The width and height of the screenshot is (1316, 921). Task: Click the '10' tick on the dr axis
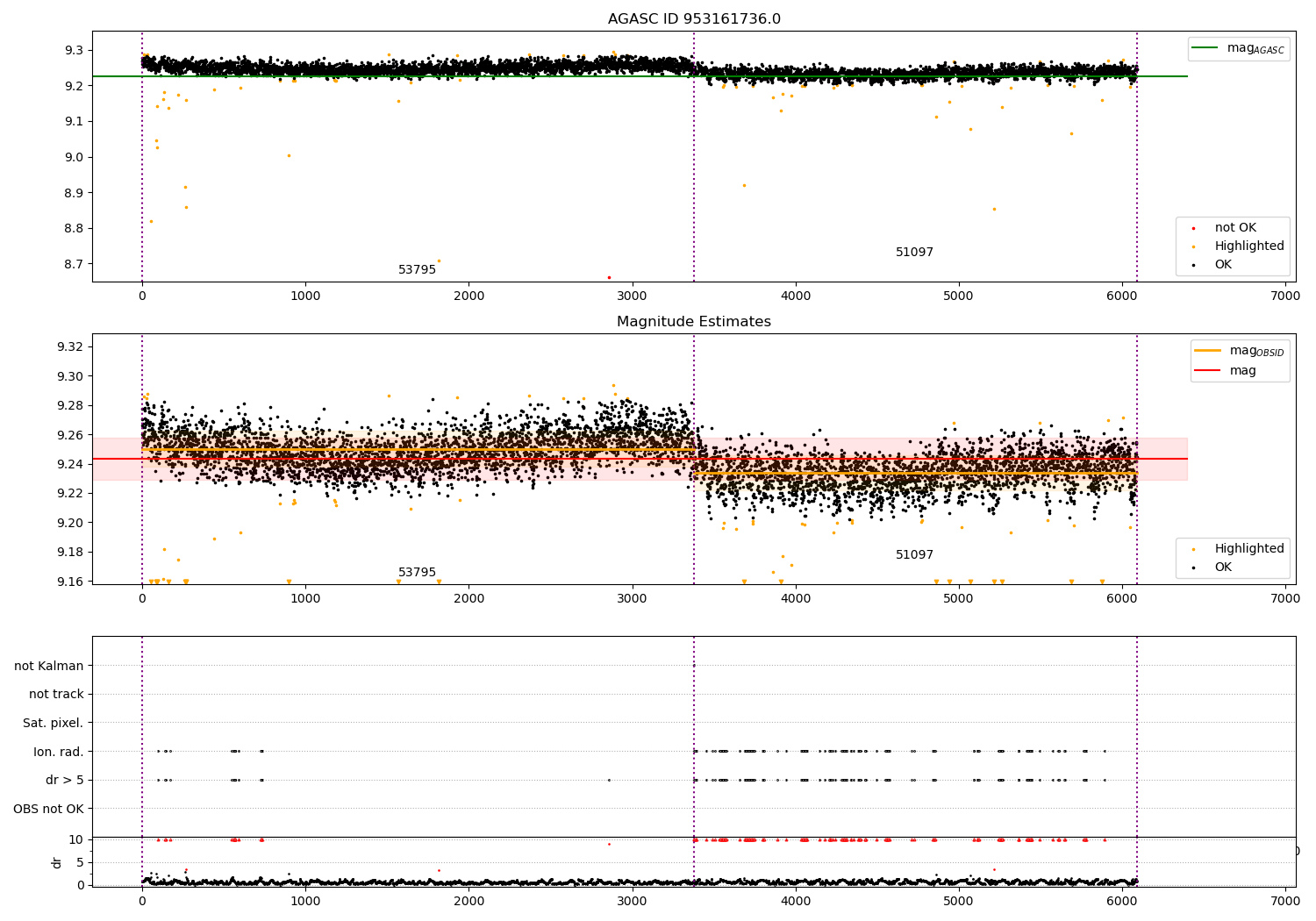(77, 839)
